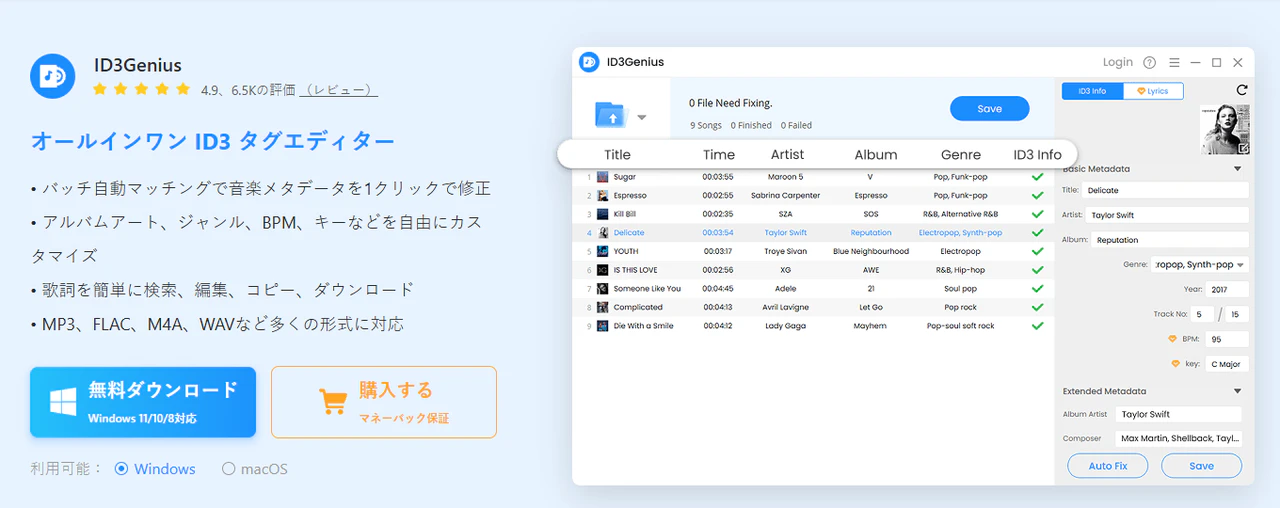Select the song row titled Someone Like You
1280x508 pixels.
pyautogui.click(x=815, y=288)
